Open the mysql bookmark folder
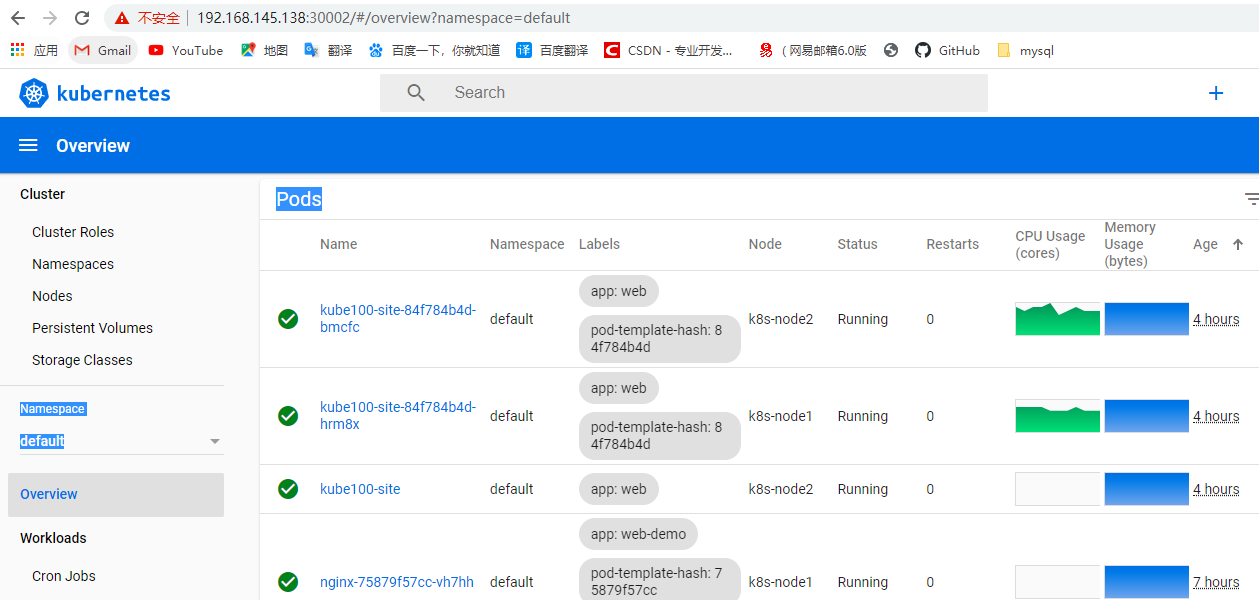The width and height of the screenshot is (1259, 600). 1025,50
